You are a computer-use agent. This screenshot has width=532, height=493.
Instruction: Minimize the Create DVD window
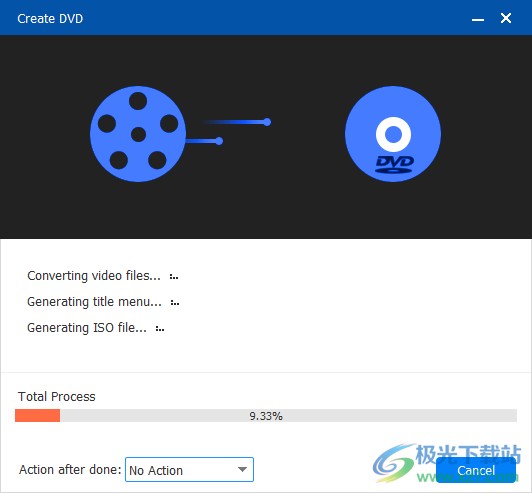(478, 19)
